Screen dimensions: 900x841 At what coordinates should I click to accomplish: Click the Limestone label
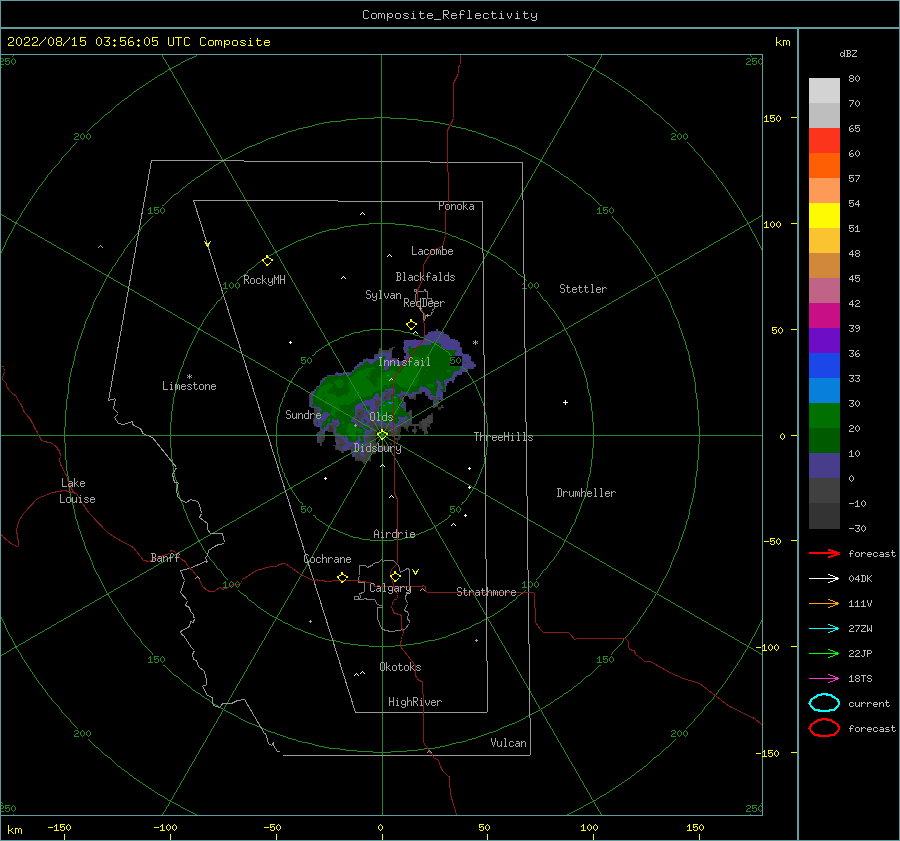189,386
